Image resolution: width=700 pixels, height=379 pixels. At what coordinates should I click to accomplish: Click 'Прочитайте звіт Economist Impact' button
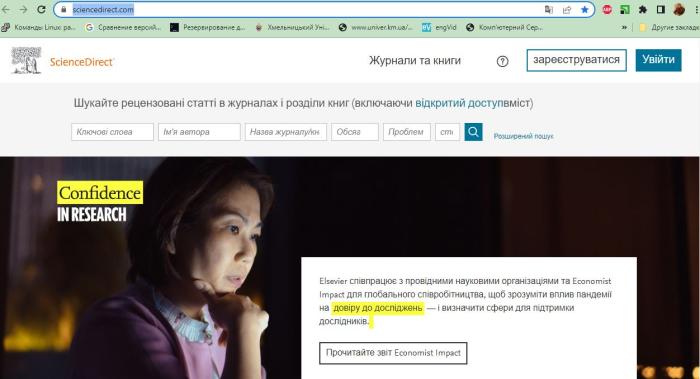pos(393,353)
